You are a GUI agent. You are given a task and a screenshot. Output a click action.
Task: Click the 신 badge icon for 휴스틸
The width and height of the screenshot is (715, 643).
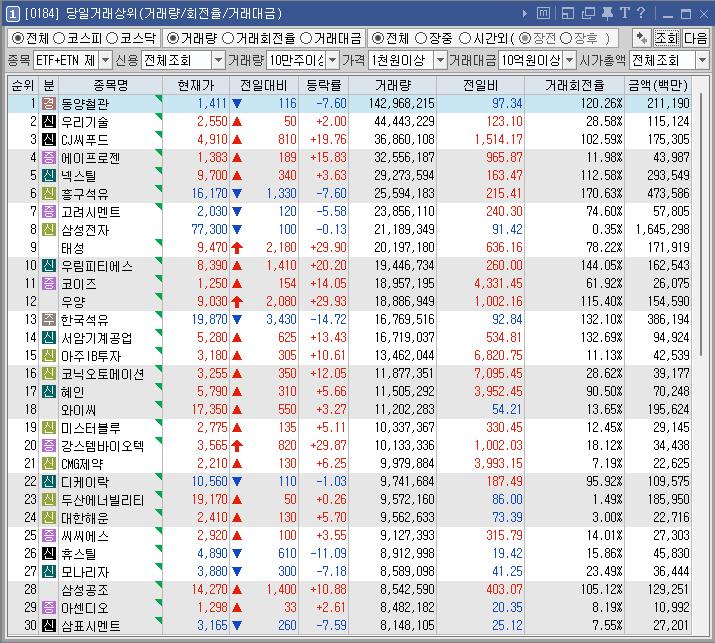point(49,553)
